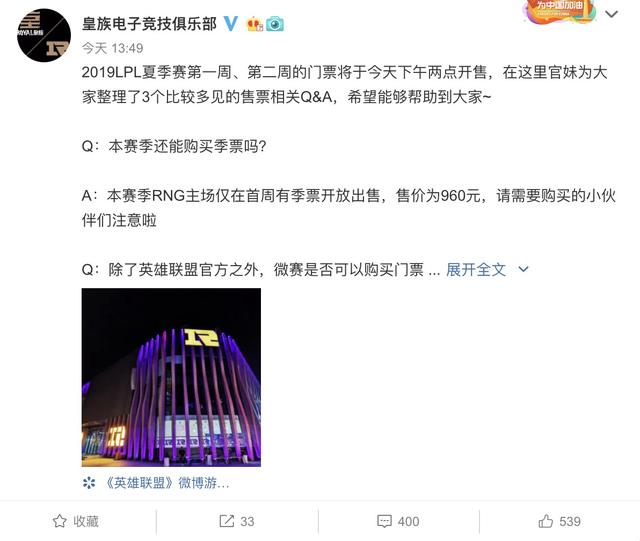Expand full text via 展开全文

pyautogui.click(x=476, y=269)
